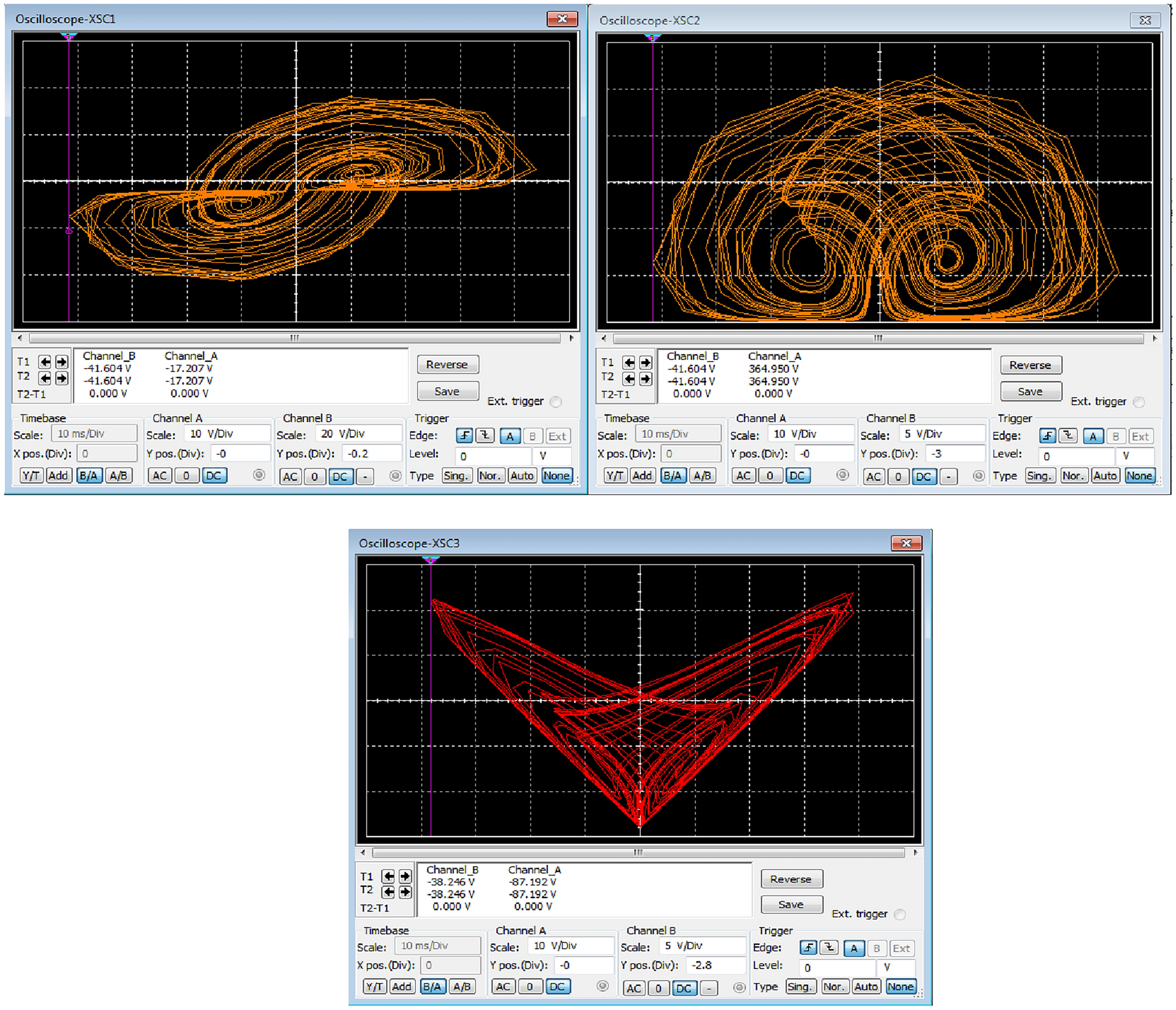Move T2 cursor right in XSC2

[x=645, y=379]
